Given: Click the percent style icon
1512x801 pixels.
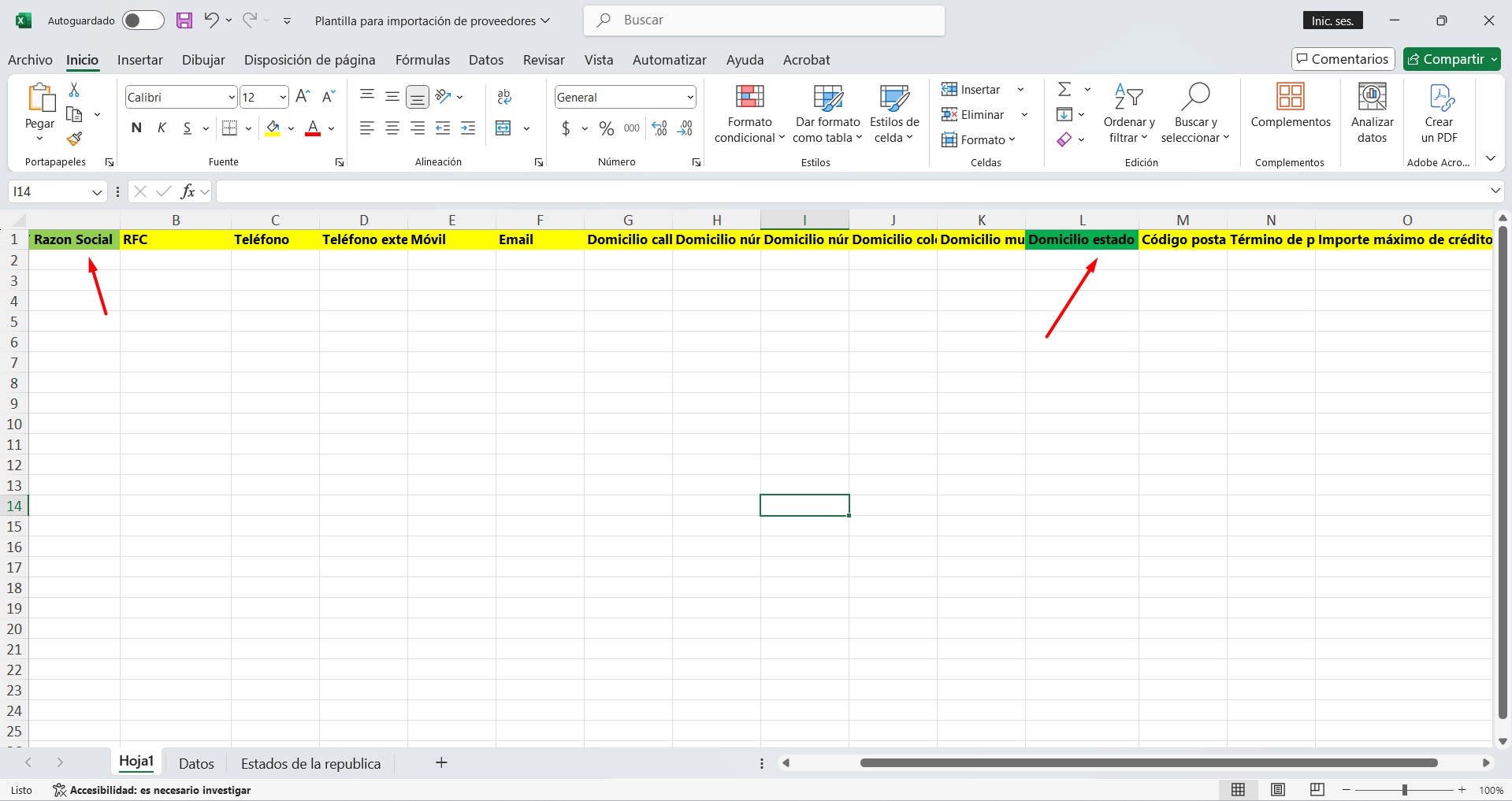Looking at the screenshot, I should [x=606, y=128].
